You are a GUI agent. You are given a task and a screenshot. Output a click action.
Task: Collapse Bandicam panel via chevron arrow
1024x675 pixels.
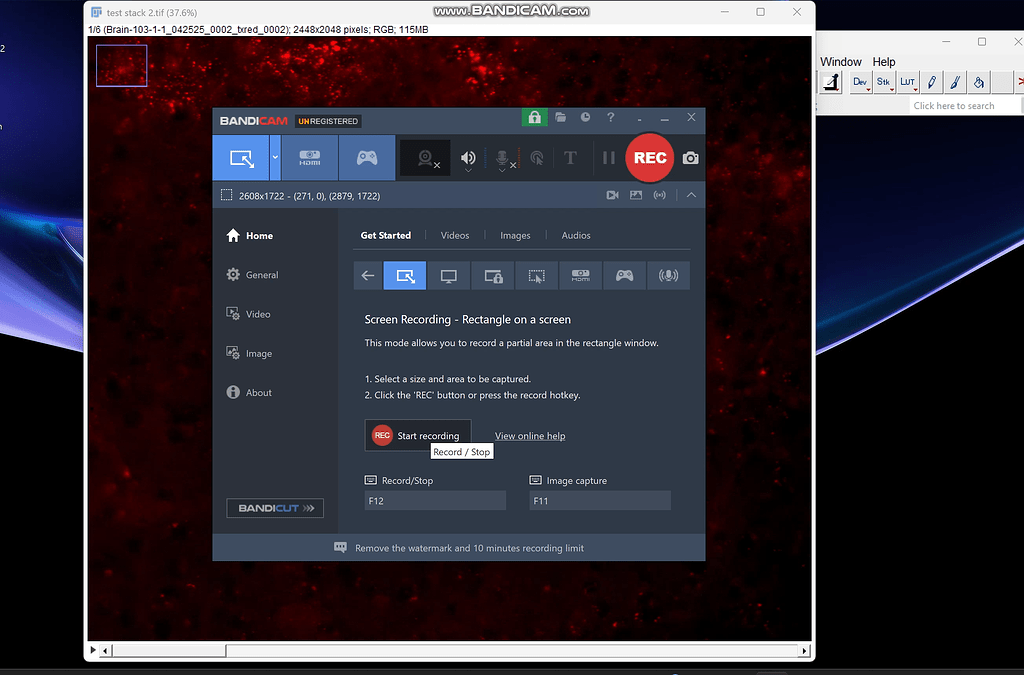(690, 195)
